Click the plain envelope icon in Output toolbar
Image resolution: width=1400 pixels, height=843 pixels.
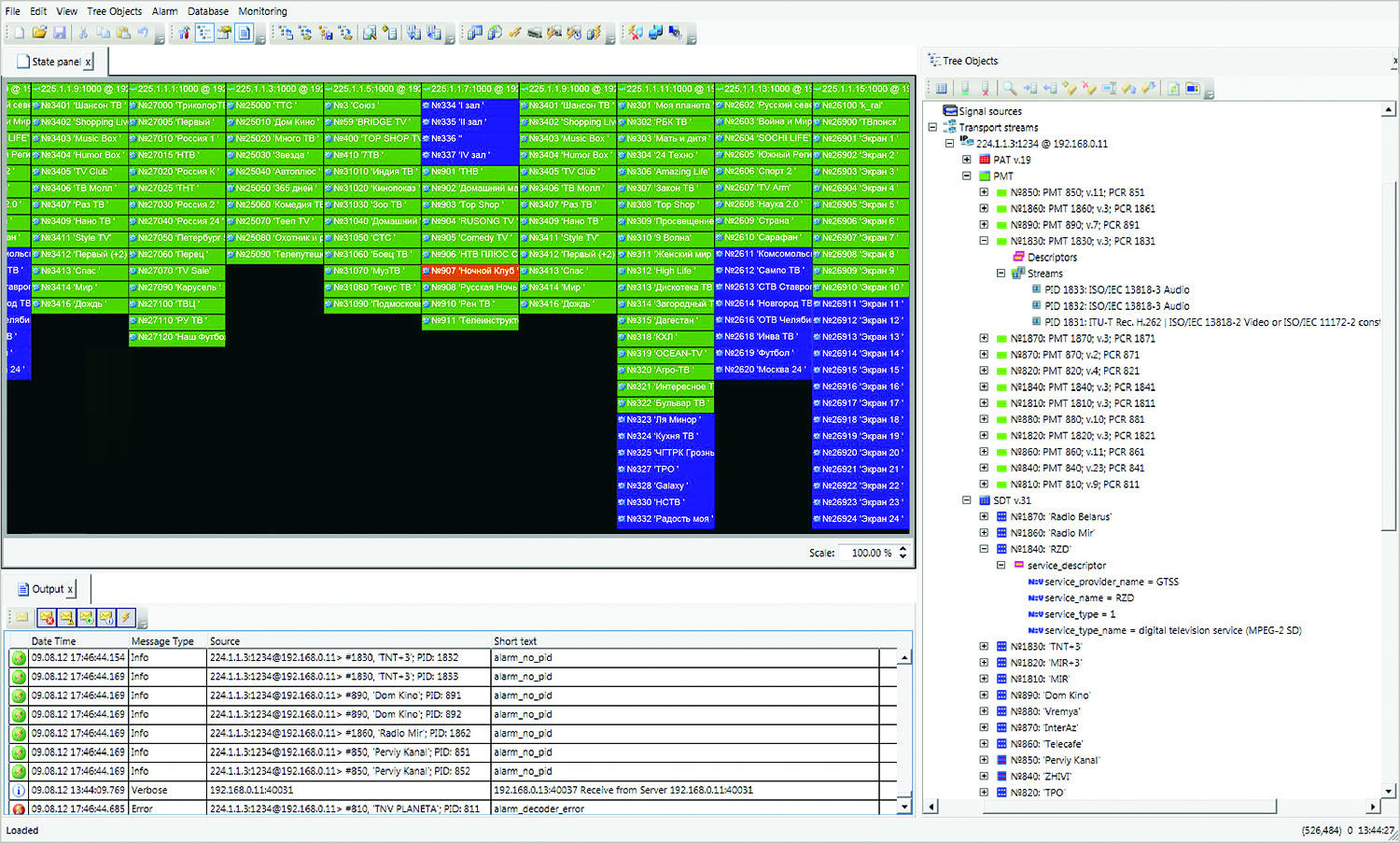pos(22,617)
